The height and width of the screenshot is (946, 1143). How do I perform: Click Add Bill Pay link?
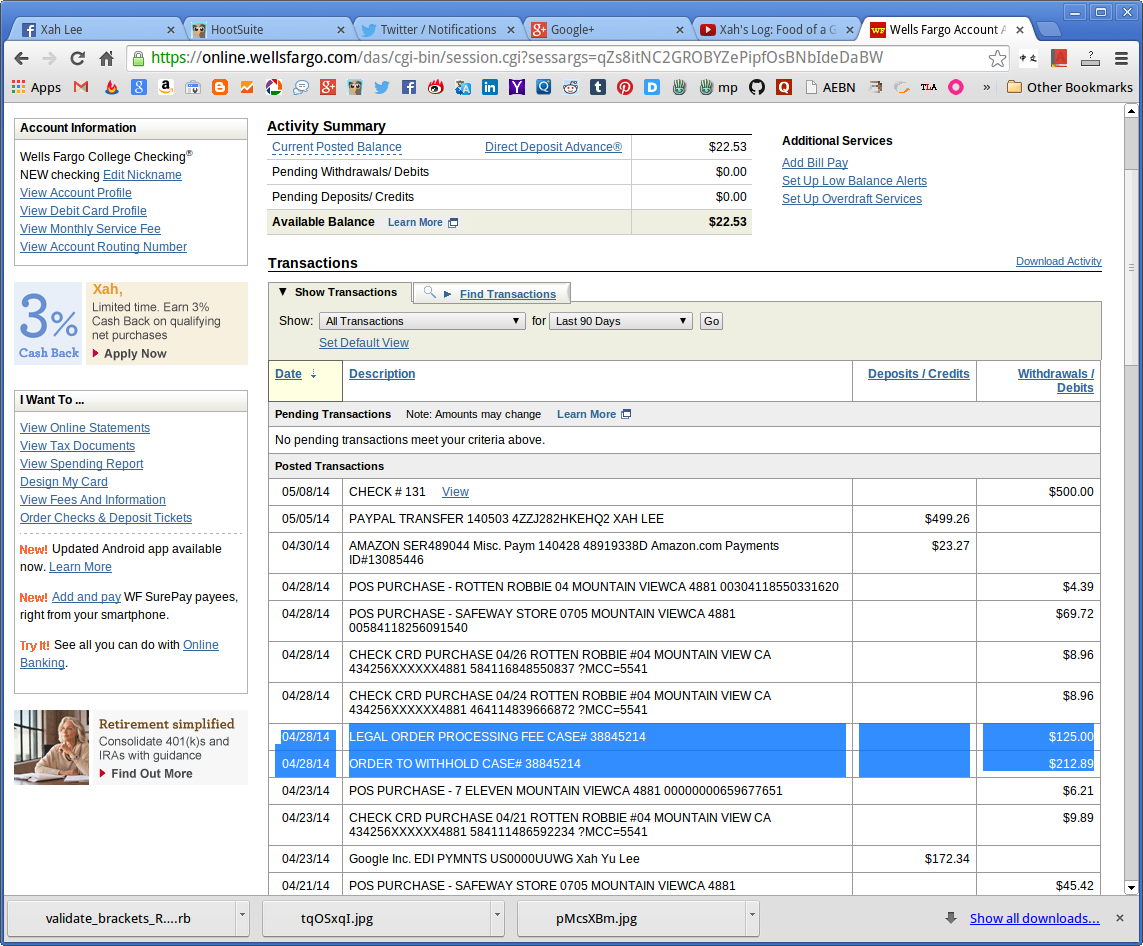815,163
